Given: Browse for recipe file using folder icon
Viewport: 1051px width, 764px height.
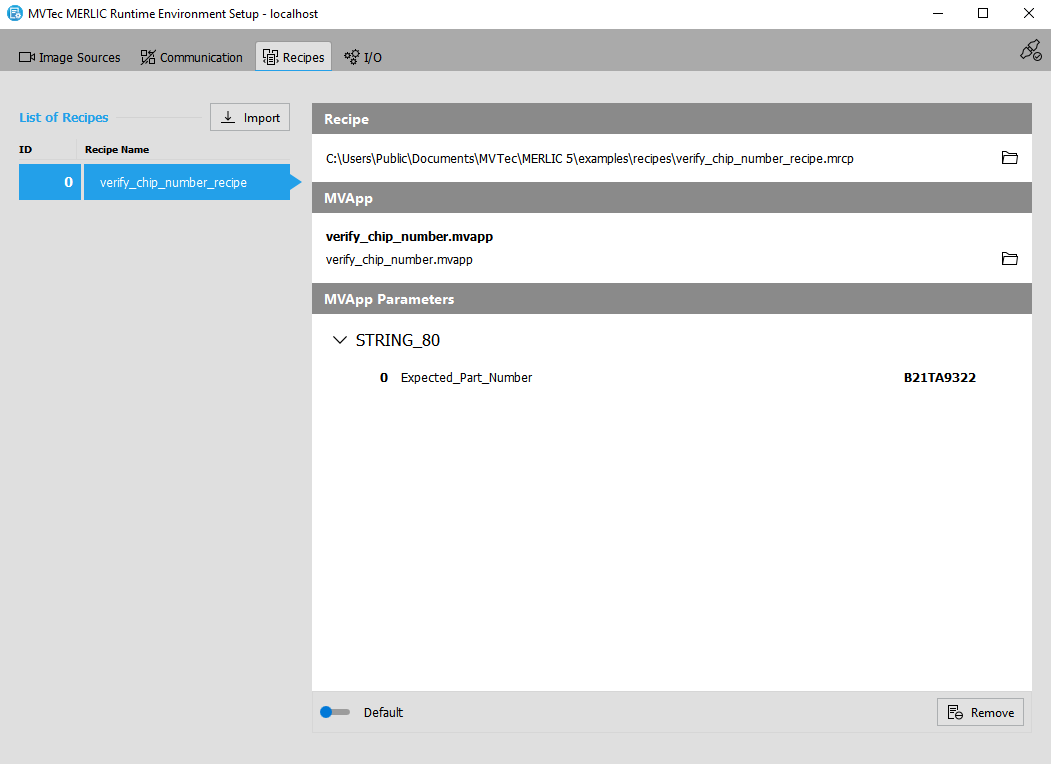Looking at the screenshot, I should pyautogui.click(x=1009, y=158).
